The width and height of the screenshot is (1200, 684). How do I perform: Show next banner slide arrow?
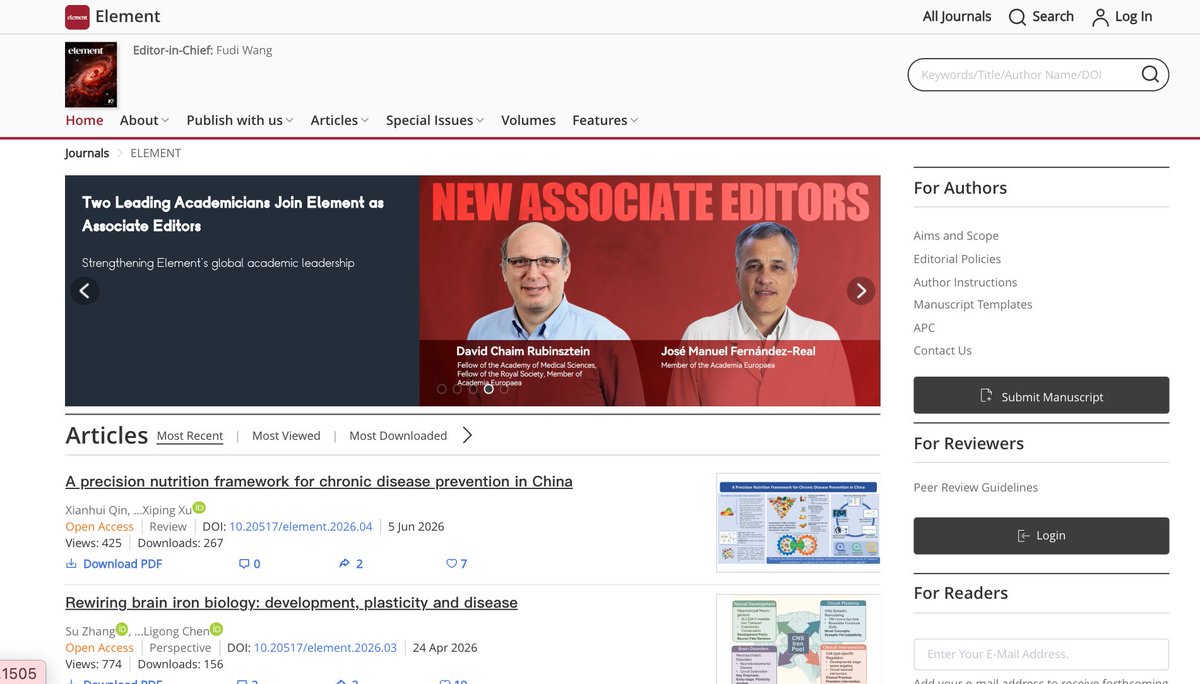pyautogui.click(x=861, y=291)
